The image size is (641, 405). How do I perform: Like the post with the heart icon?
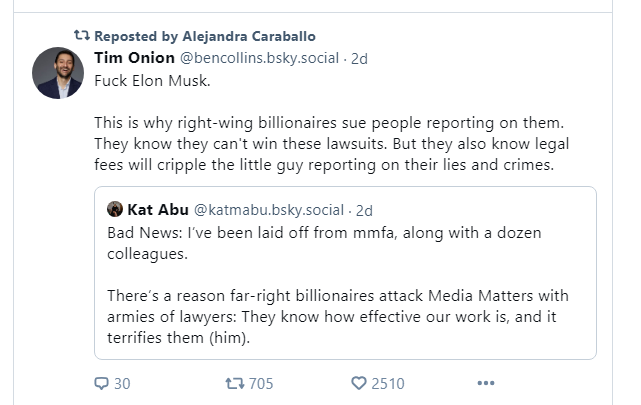point(359,383)
